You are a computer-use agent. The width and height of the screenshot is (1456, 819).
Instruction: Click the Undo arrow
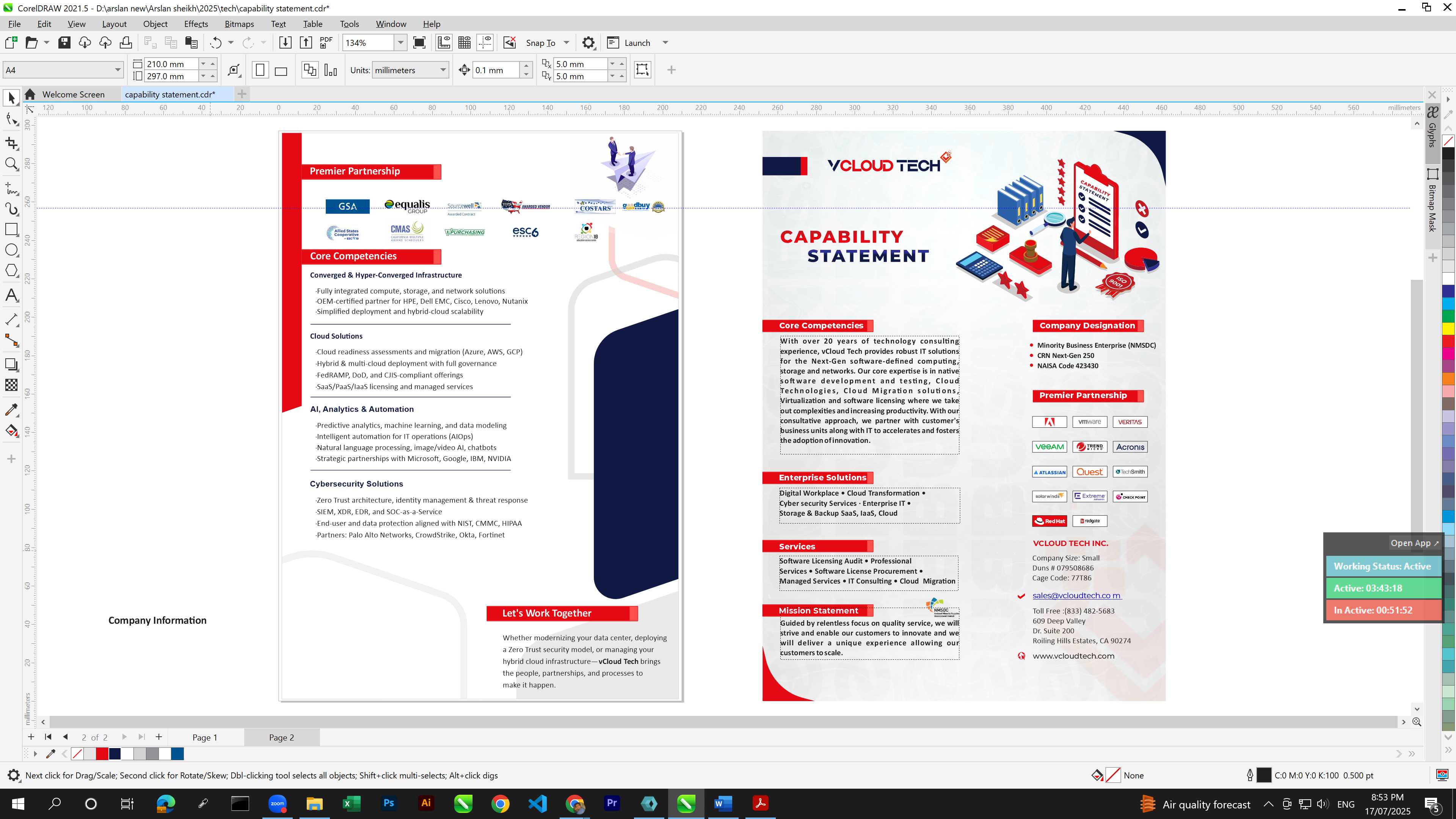[215, 42]
